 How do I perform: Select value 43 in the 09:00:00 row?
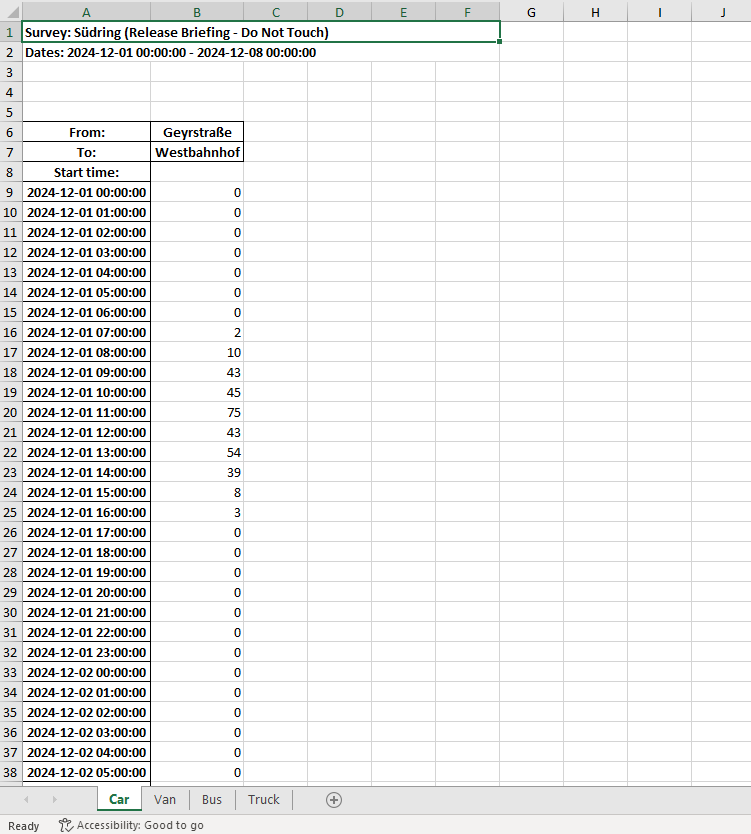[197, 372]
